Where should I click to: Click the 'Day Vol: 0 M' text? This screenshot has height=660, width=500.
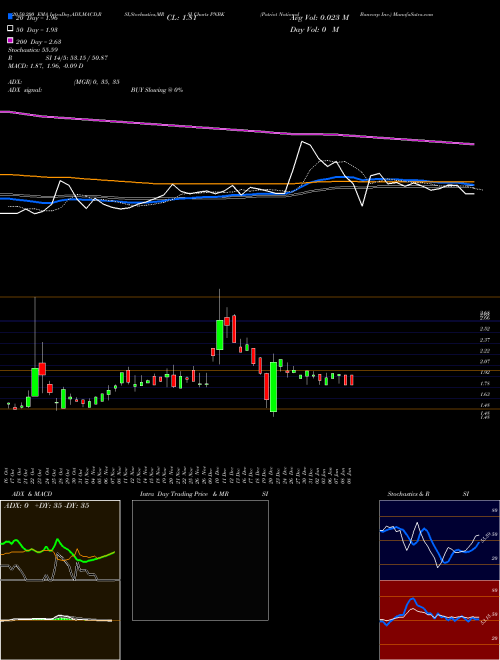314,29
